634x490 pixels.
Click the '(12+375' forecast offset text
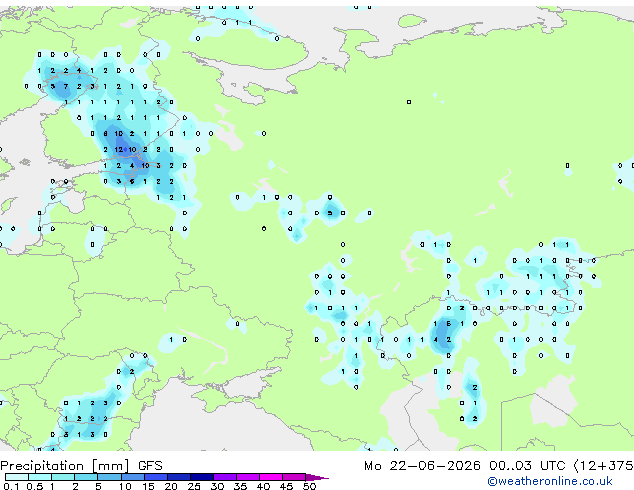(x=603, y=466)
